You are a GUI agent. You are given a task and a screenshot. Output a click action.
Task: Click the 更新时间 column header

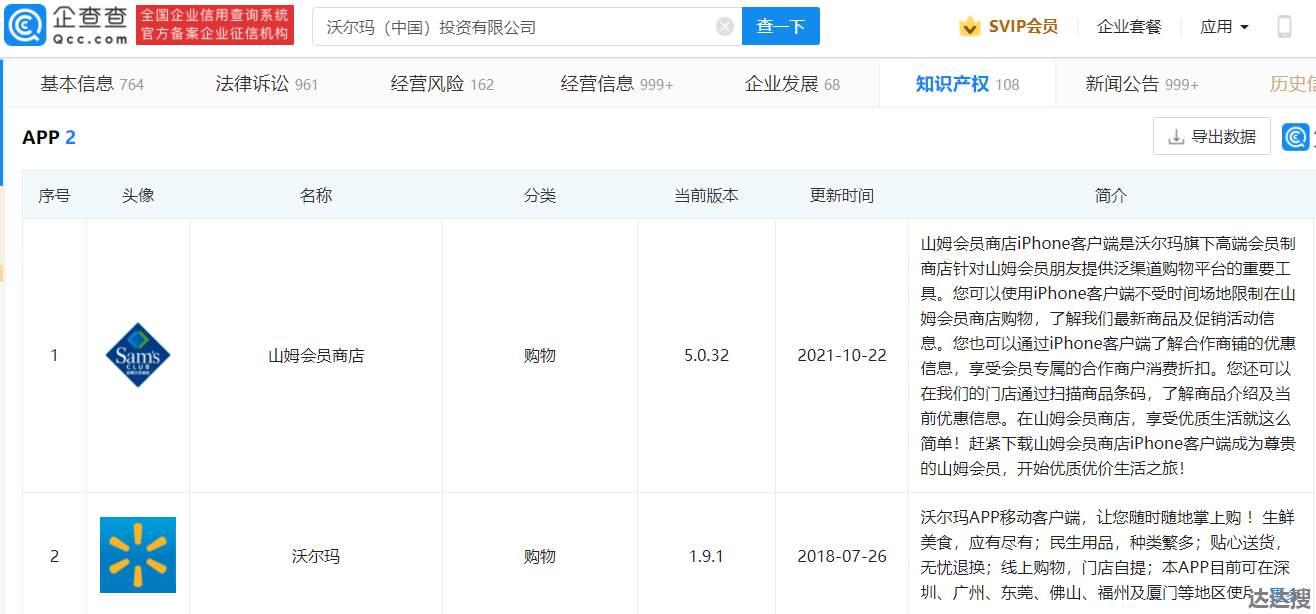pyautogui.click(x=842, y=195)
